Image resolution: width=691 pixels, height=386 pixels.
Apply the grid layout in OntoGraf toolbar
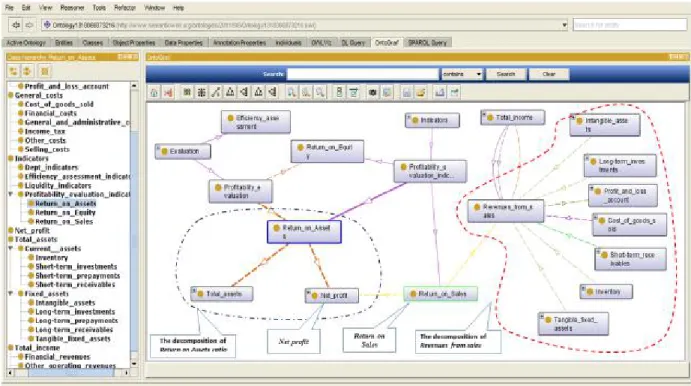pos(187,92)
